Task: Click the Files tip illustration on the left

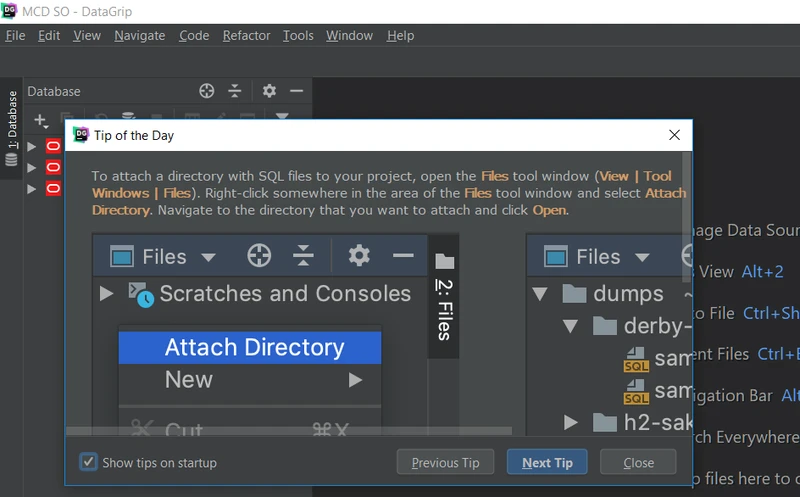Action: [276, 335]
